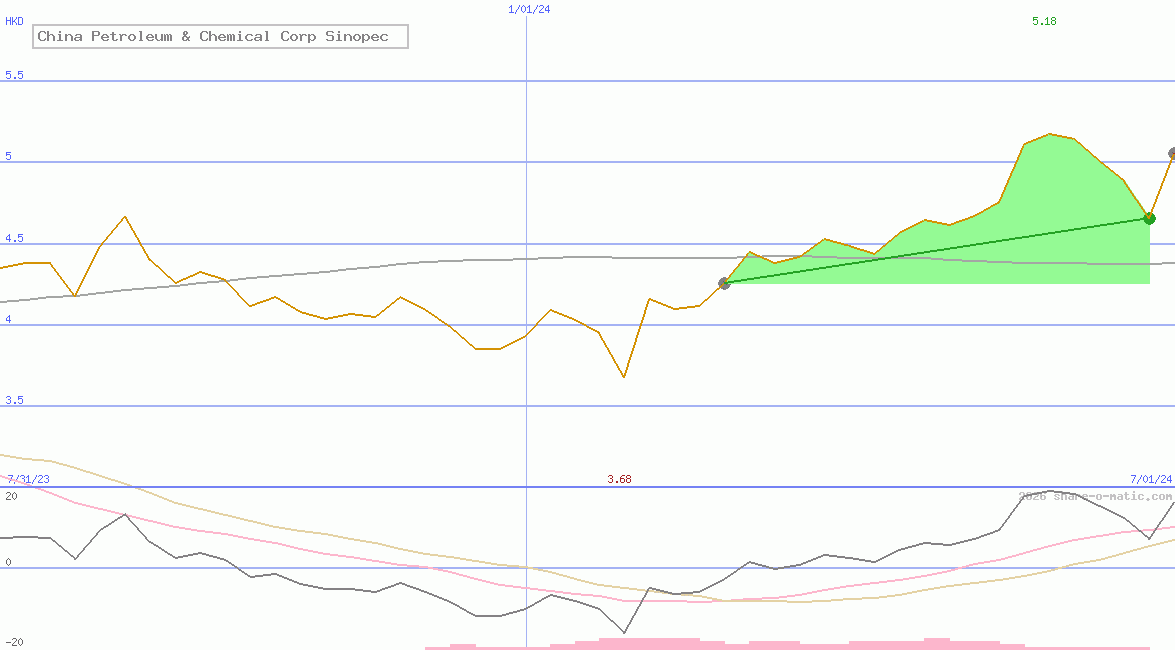Viewport: 1175px width, 650px height.
Task: Click the China Petroleum & Chemical Corp Sinopec title box
Action: coord(220,37)
